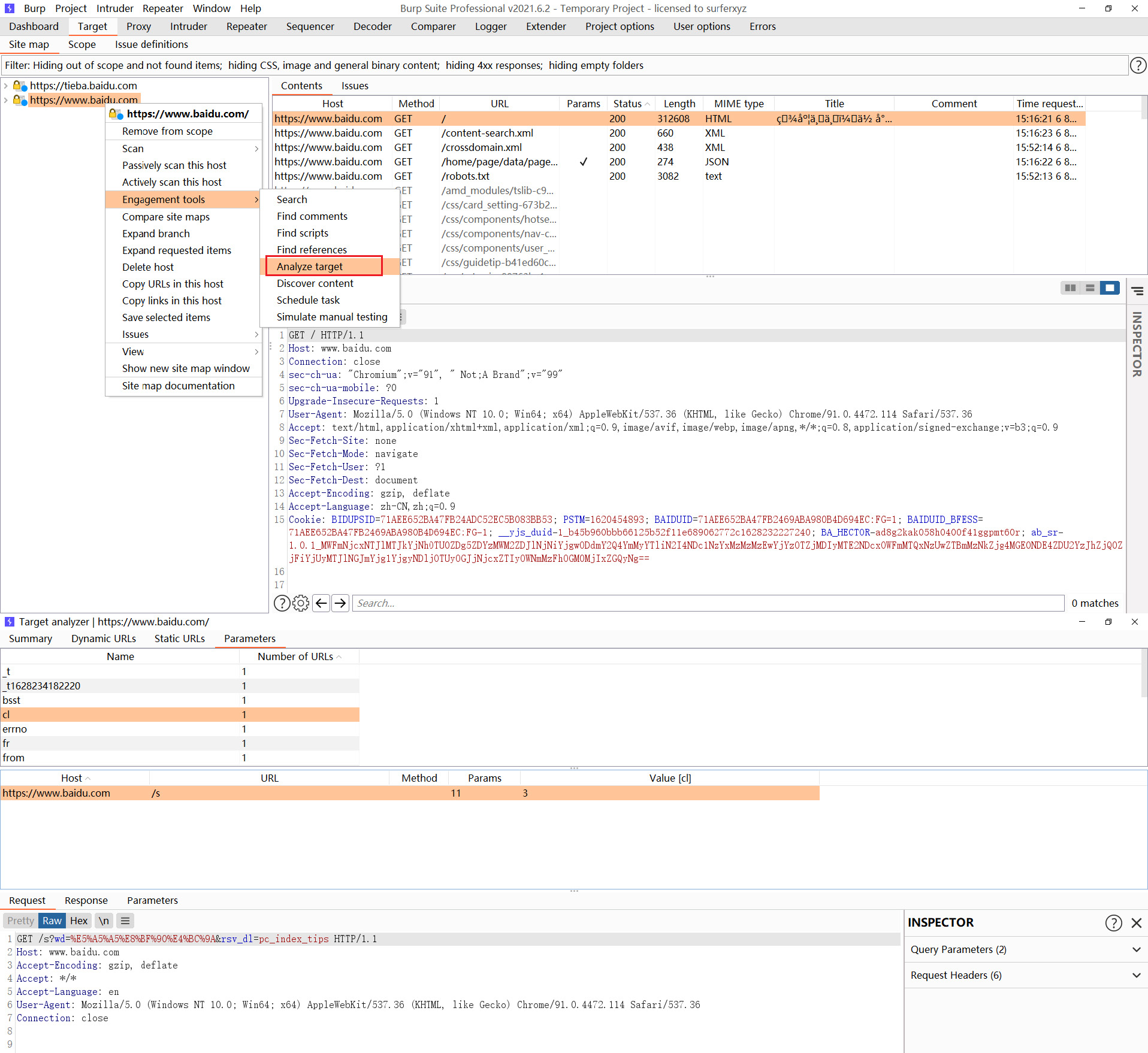Screen dimensions: 1148x1053
Task: Choose Copy URLs in this host
Action: pos(183,284)
